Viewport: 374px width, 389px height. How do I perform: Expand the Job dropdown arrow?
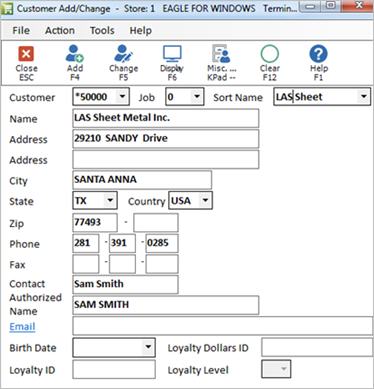click(x=197, y=97)
